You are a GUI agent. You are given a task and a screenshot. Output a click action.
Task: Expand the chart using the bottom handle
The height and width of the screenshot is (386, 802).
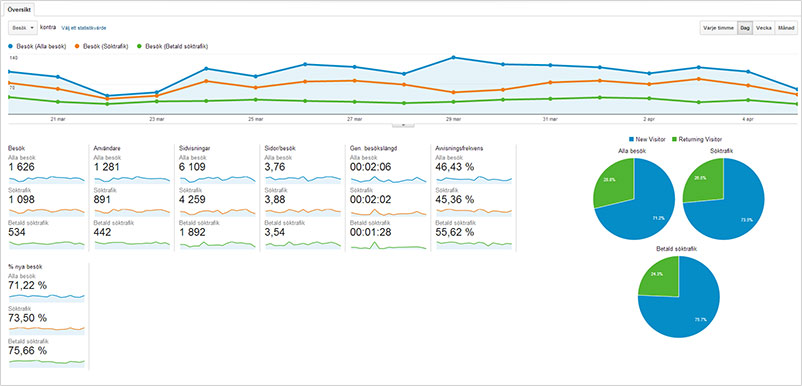403,124
